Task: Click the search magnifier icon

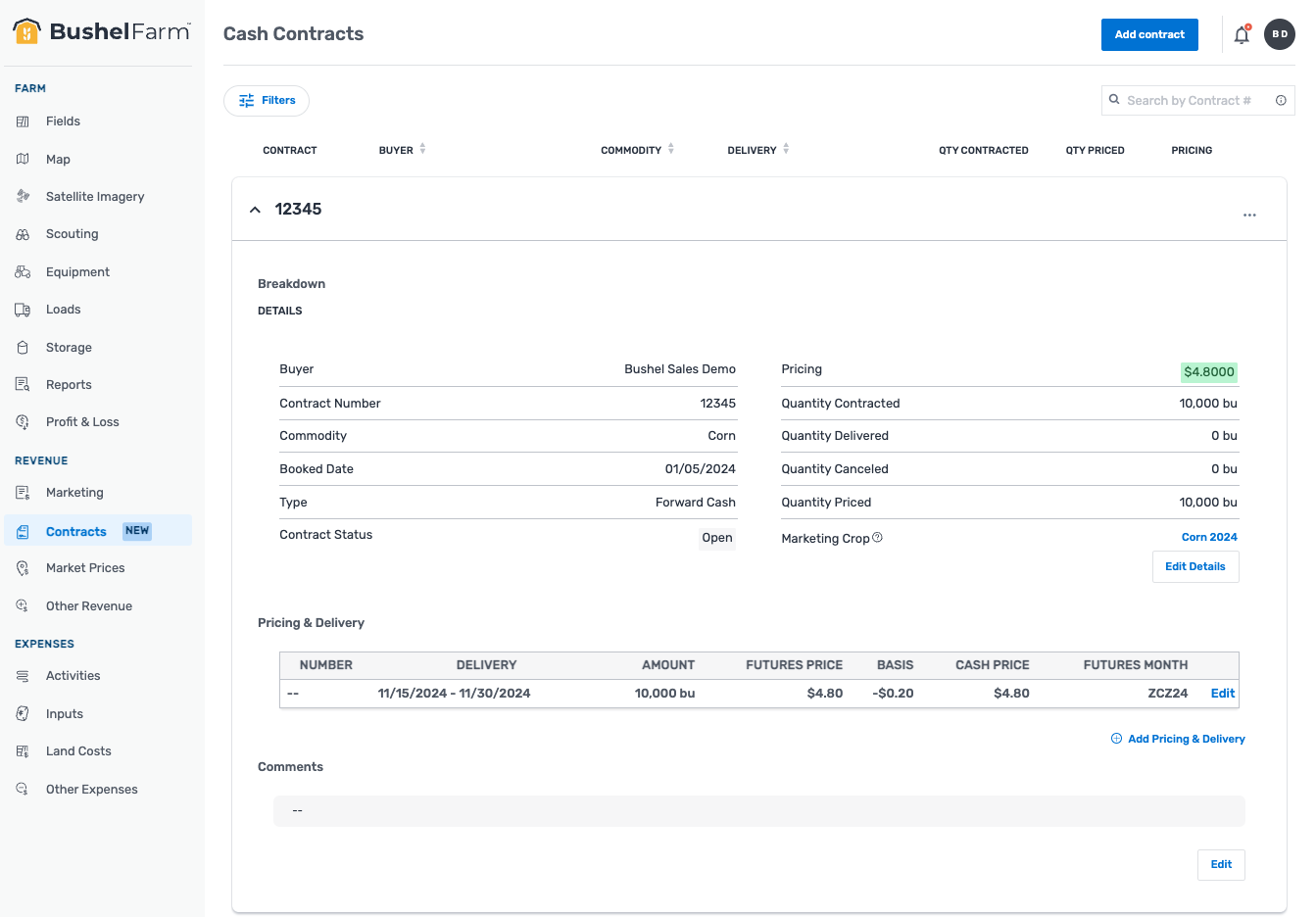Action: [1114, 99]
